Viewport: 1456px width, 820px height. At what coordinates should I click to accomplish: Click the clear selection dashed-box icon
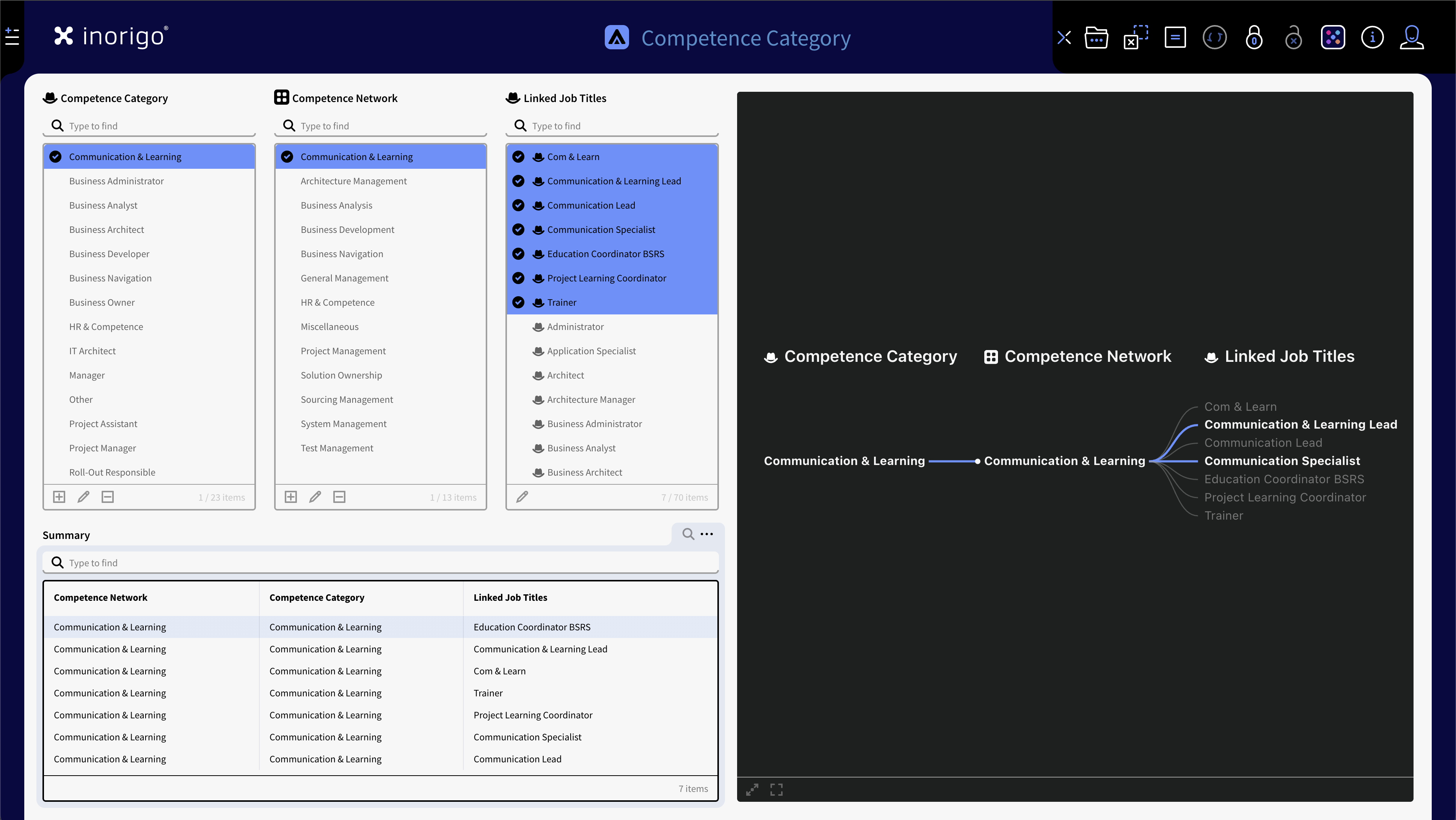pos(1136,38)
